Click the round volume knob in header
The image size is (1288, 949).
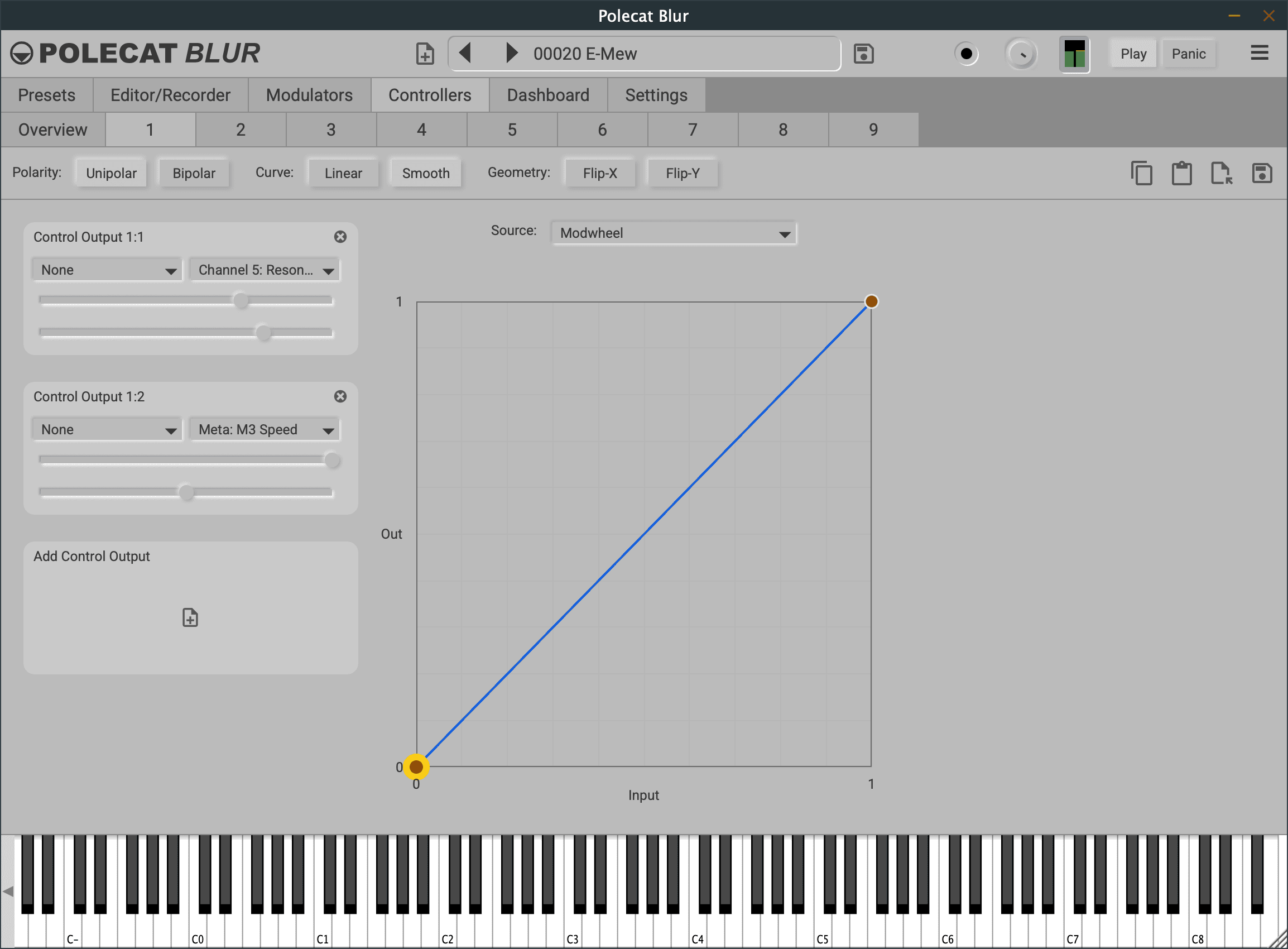click(x=1022, y=54)
